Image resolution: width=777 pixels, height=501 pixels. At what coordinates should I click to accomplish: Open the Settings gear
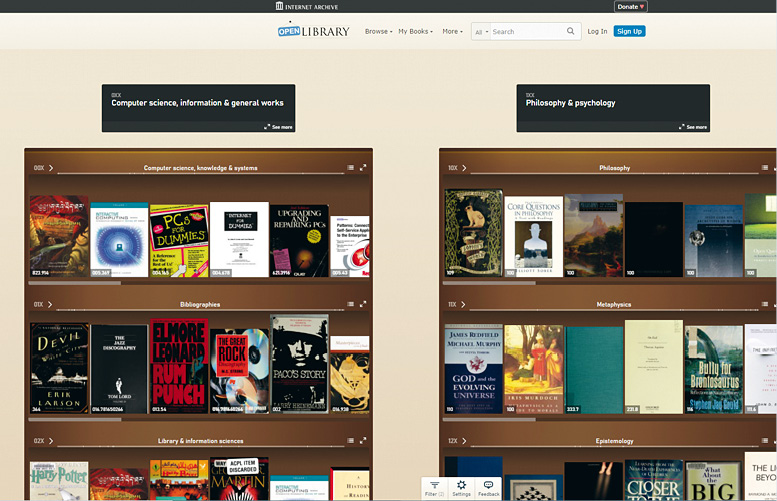pyautogui.click(x=461, y=488)
